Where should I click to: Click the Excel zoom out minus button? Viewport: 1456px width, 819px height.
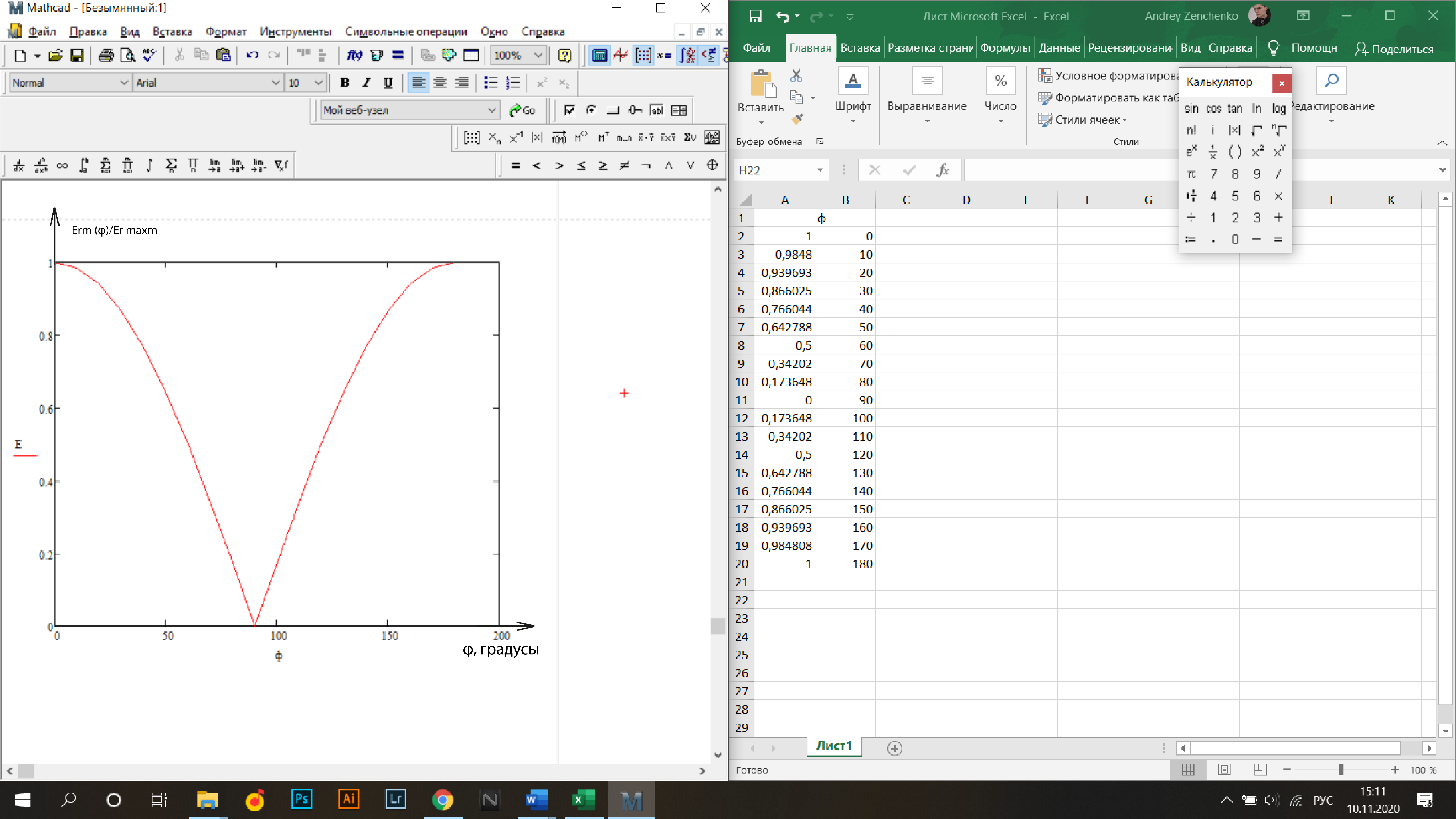1287,770
